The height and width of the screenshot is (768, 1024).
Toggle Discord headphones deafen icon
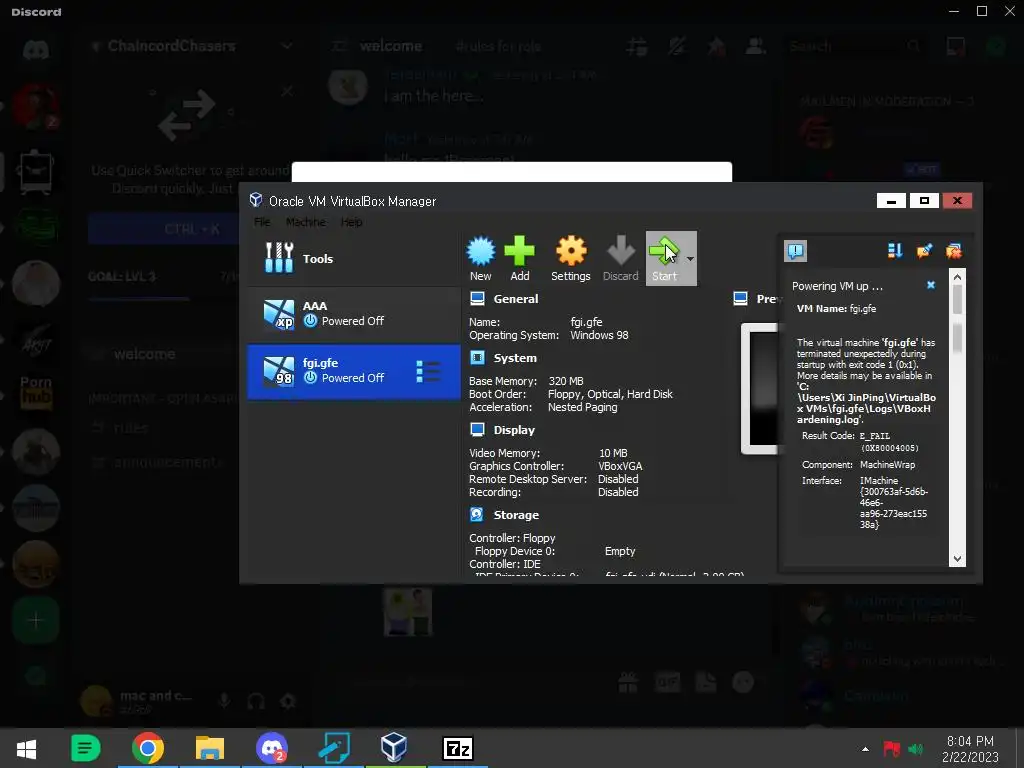[x=256, y=701]
